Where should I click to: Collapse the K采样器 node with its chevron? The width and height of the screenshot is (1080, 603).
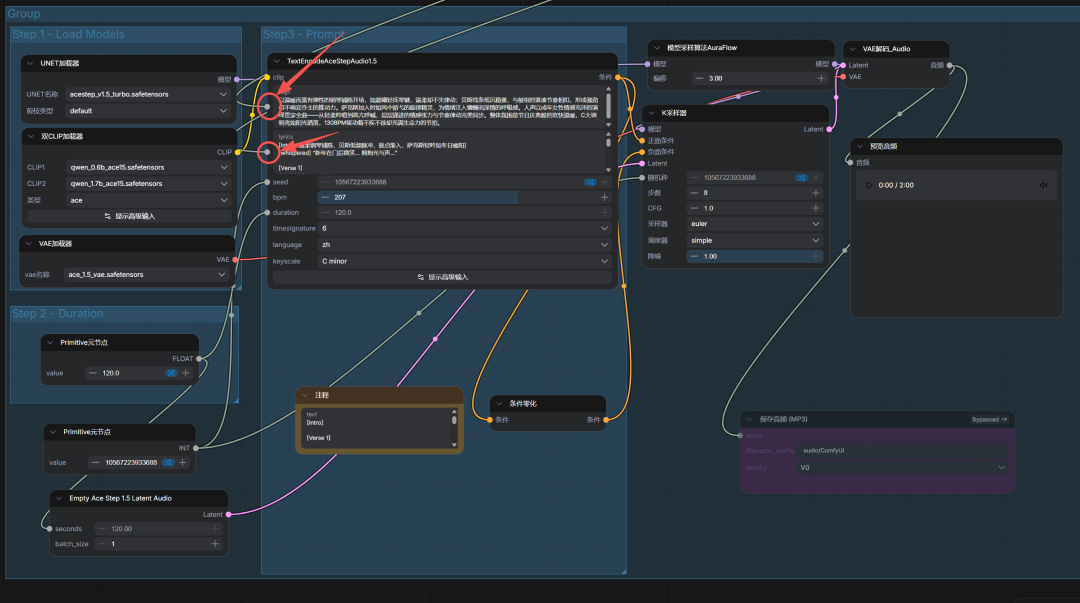[x=653, y=113]
